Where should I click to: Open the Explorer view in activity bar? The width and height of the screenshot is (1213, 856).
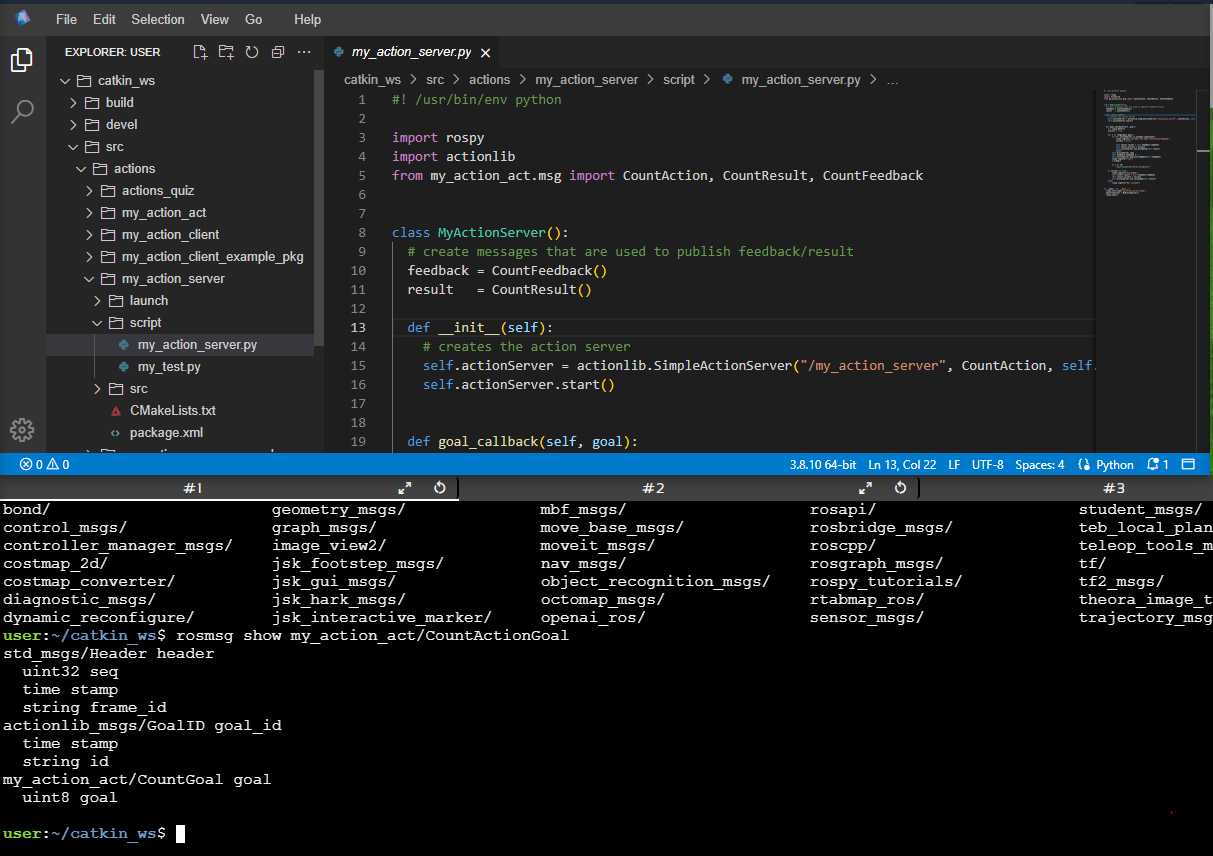pos(22,60)
